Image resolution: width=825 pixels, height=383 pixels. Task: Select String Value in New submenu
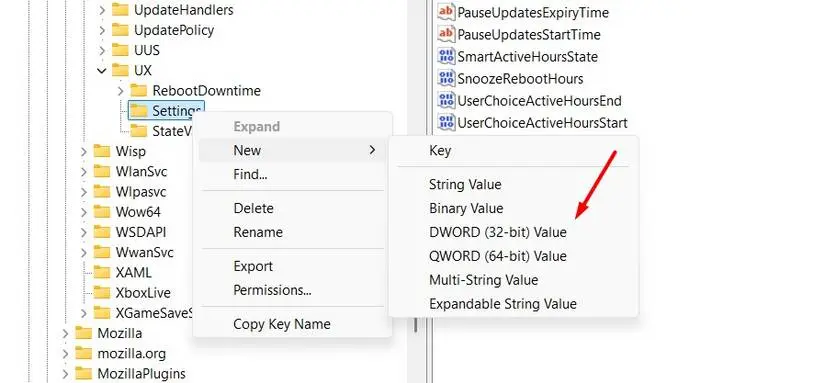465,185
